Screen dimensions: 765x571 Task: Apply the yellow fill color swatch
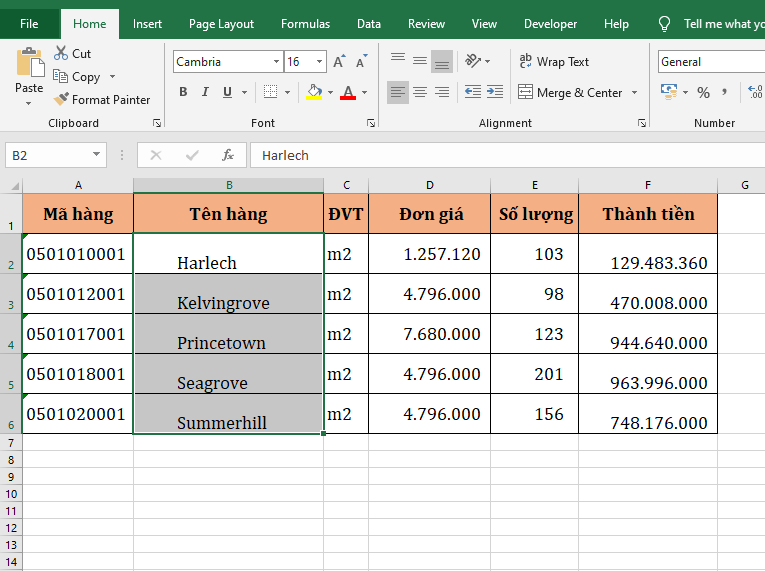(314, 93)
